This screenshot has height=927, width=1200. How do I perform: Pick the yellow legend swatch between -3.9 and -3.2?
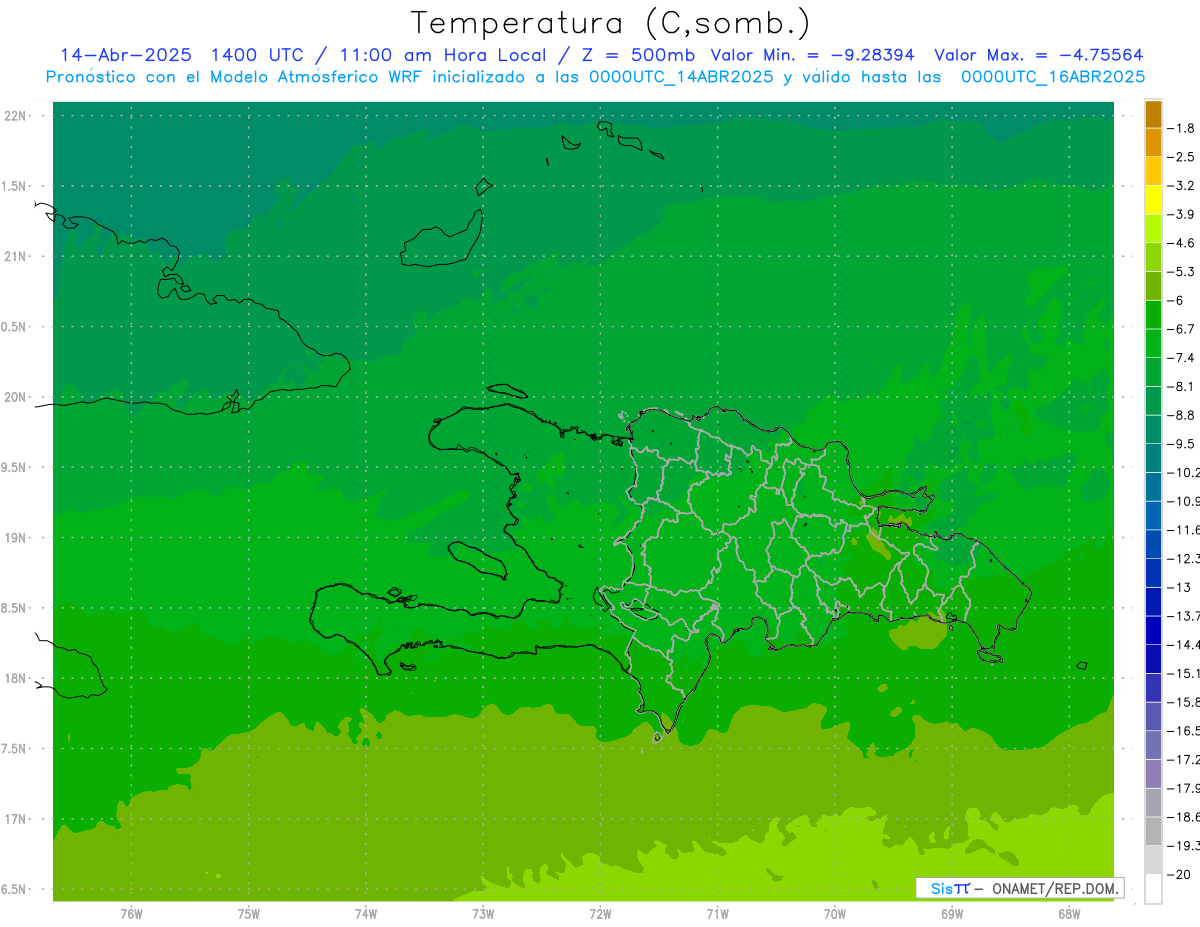coord(1153,199)
